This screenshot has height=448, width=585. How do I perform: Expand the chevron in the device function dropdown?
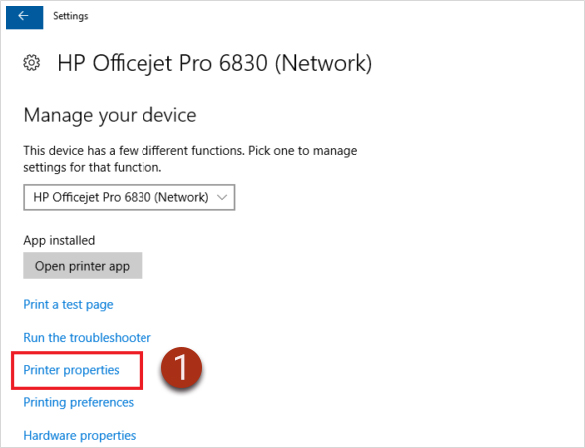[x=222, y=197]
